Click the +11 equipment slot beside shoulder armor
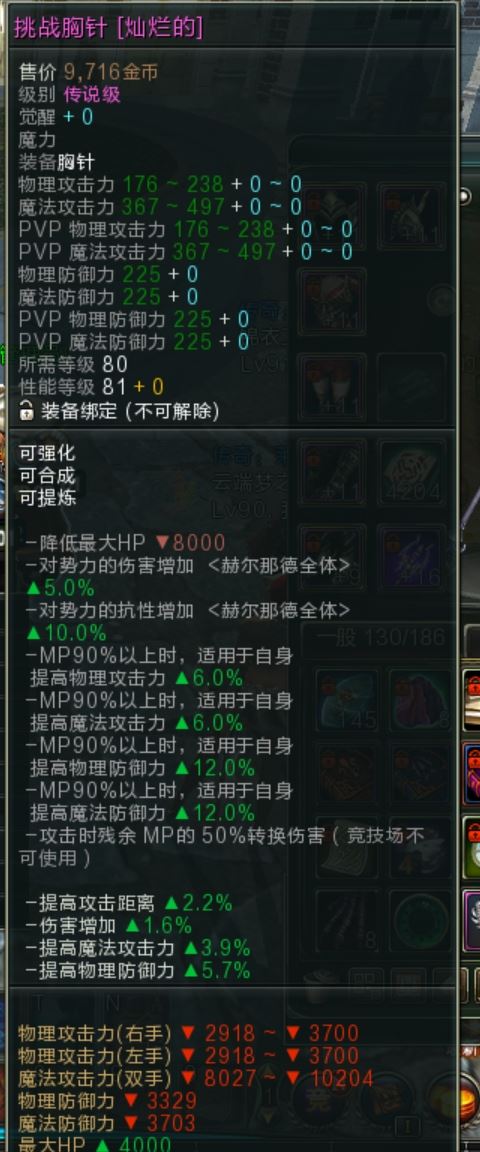 [x=412, y=215]
